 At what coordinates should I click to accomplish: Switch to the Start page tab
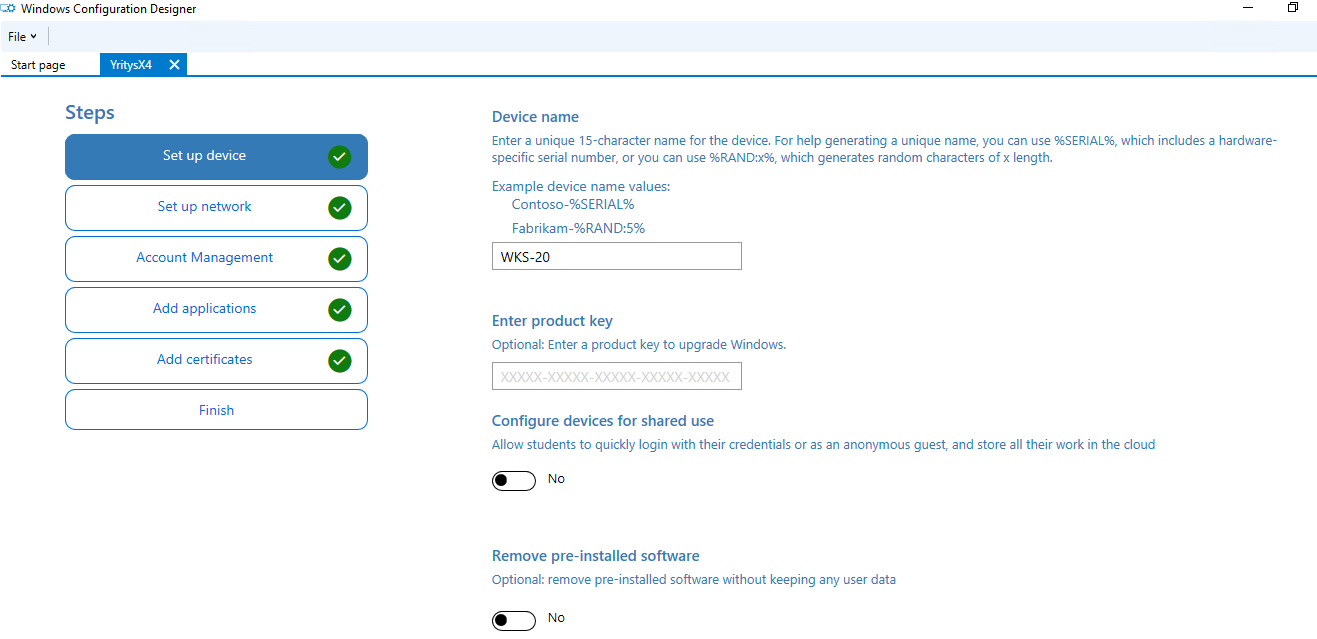point(38,65)
